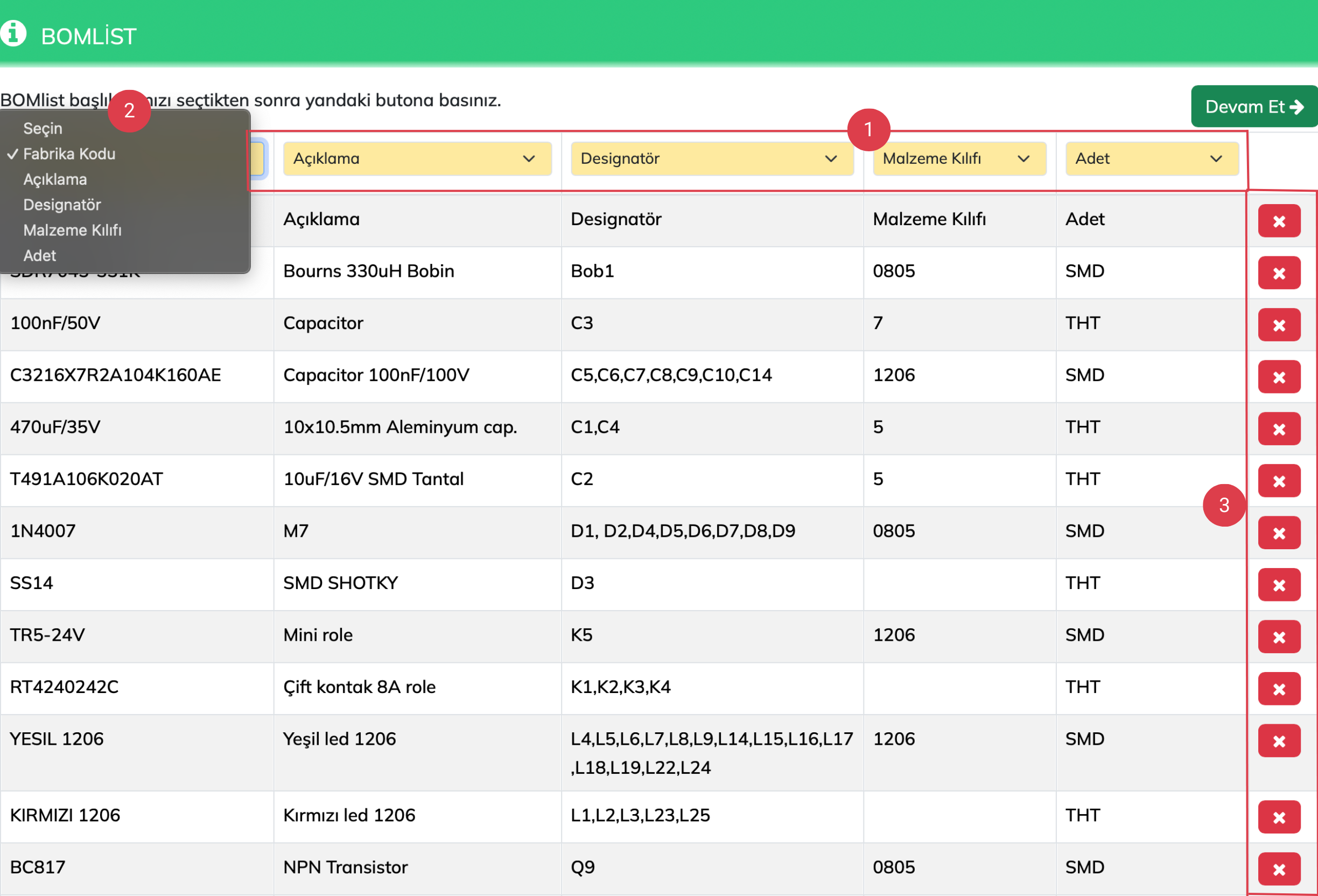The image size is (1318, 896).
Task: Delete the BC817 NPN Transistor row
Action: [1278, 869]
